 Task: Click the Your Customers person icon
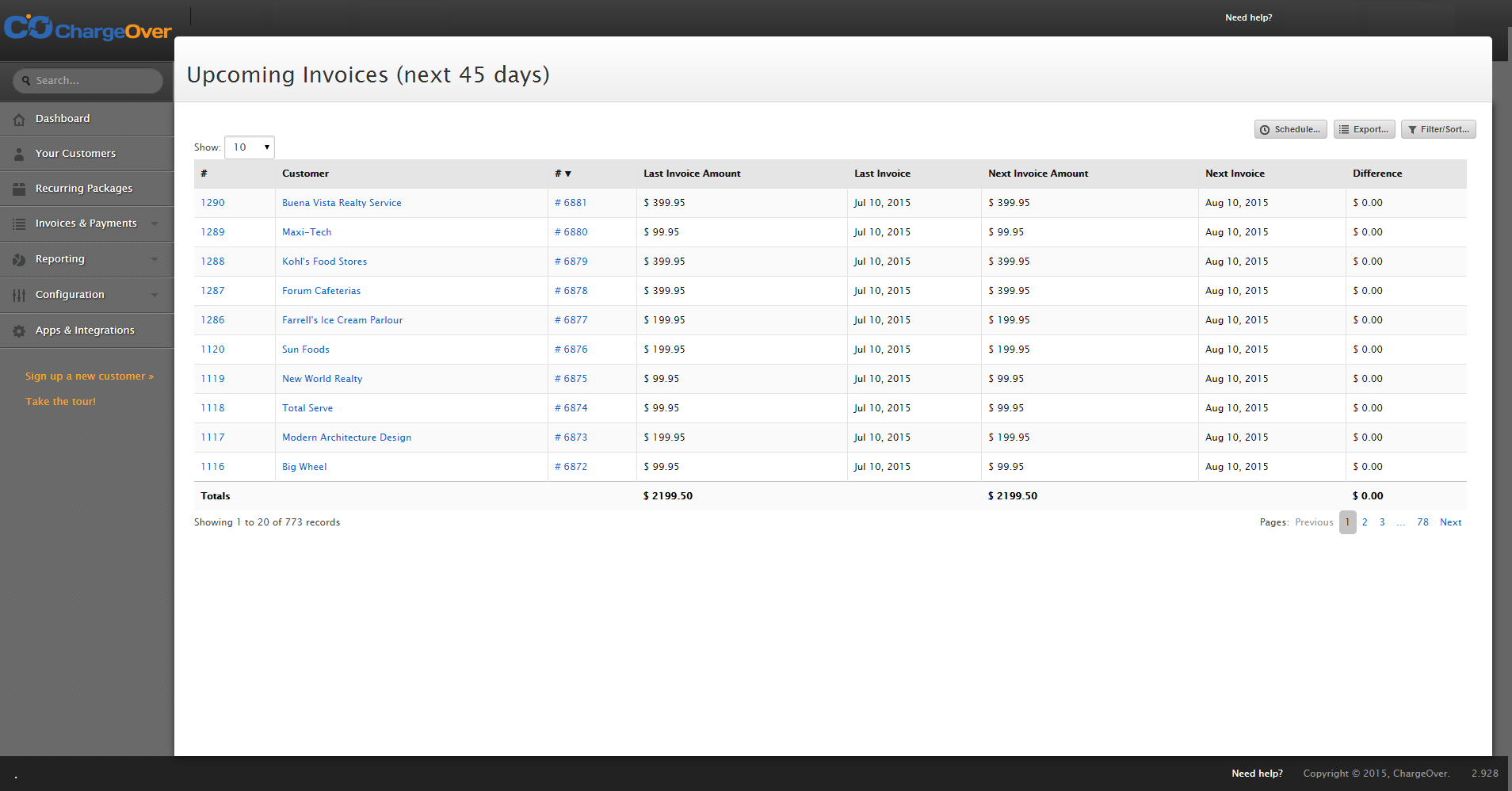point(19,155)
